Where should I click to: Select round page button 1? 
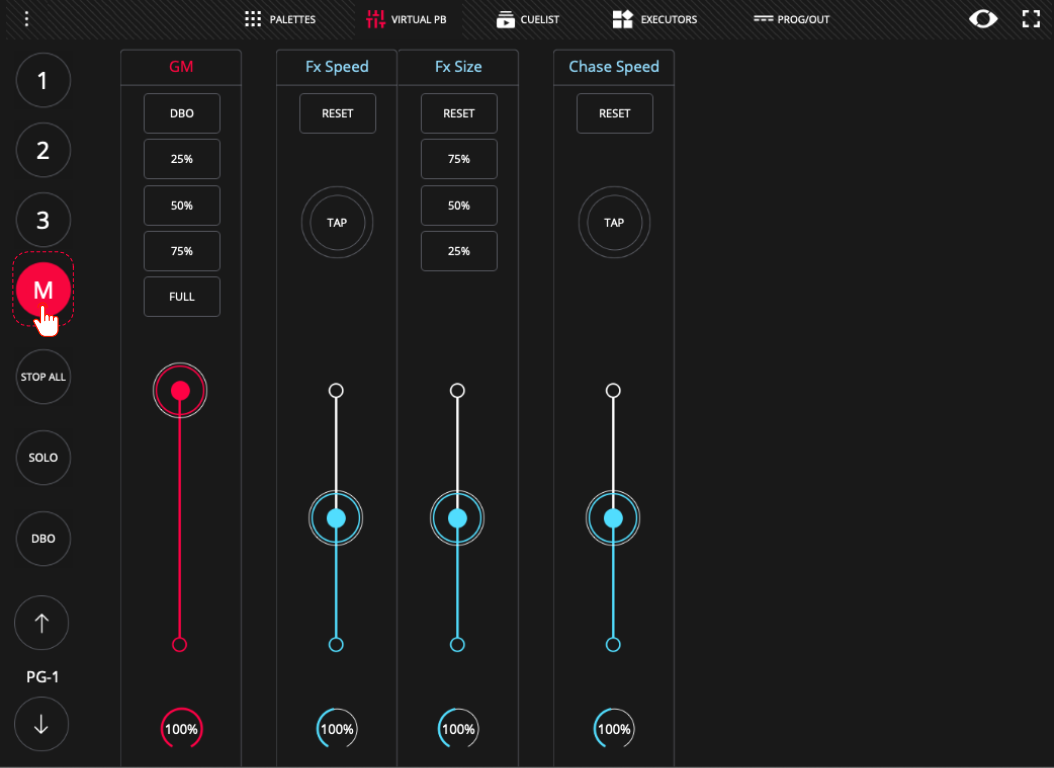point(43,81)
